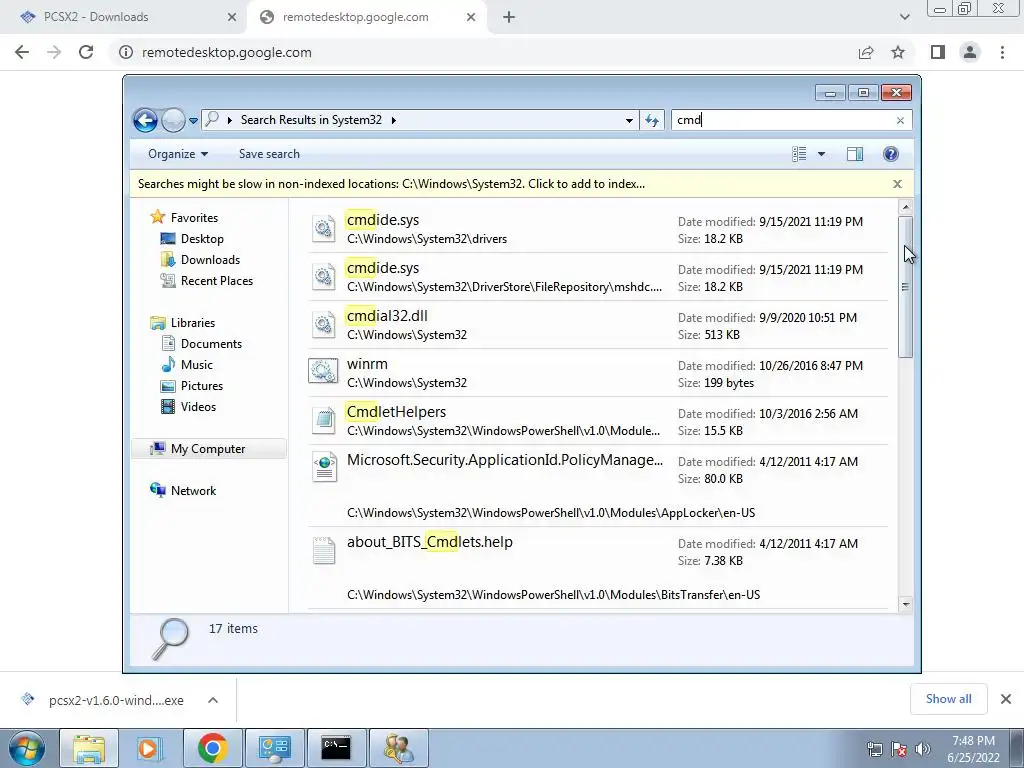Click the refresh button next to address bar
This screenshot has width=1024, height=768.
652,120
